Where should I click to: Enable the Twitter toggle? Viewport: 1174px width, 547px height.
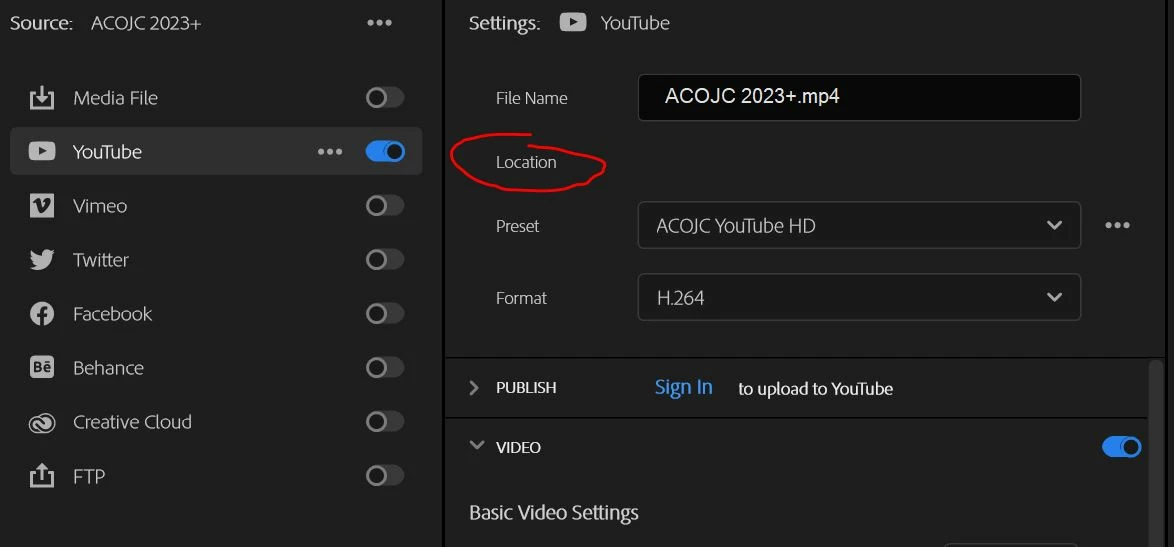(385, 260)
